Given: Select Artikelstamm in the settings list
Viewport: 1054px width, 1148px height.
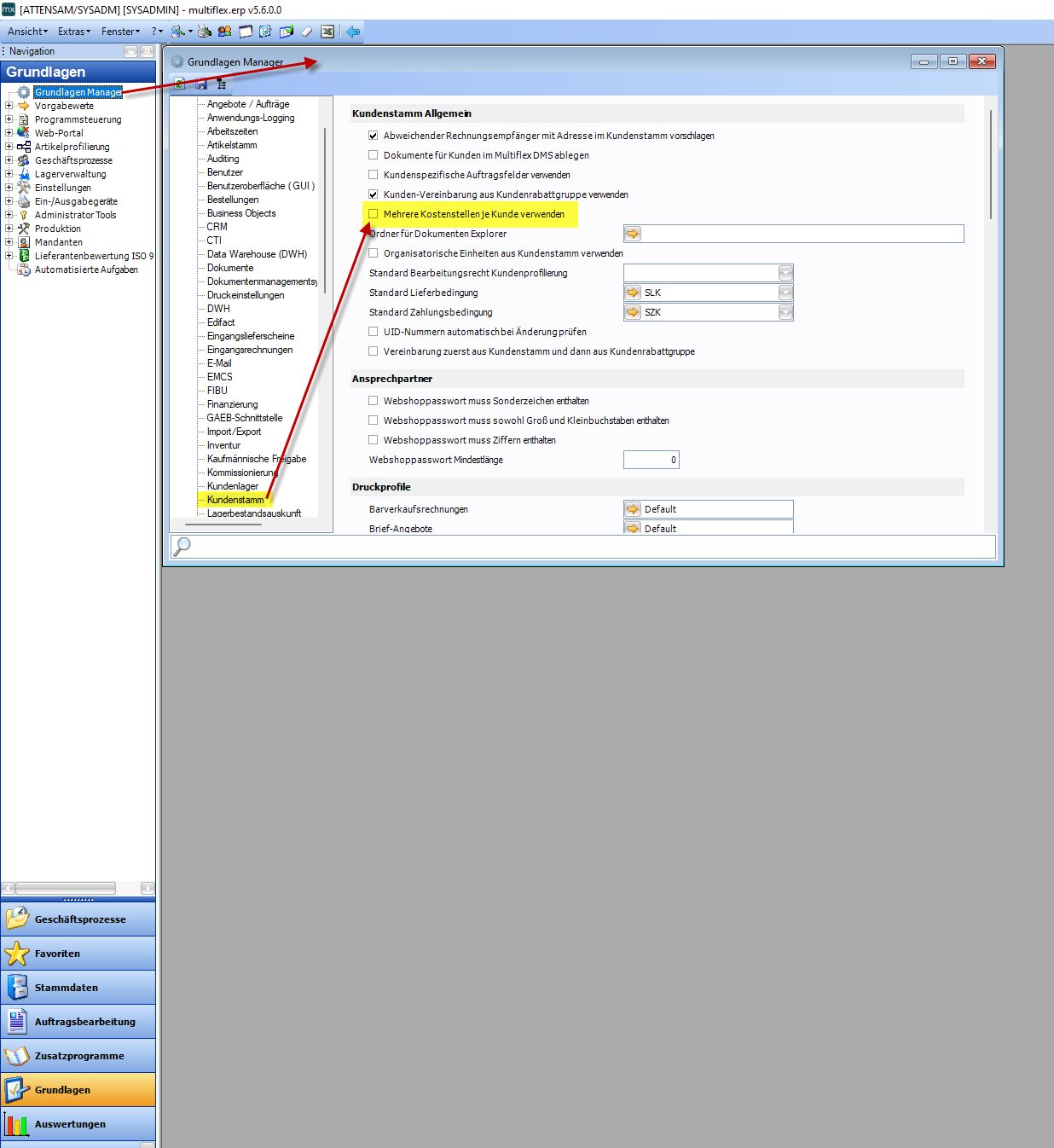Looking at the screenshot, I should click(x=232, y=145).
